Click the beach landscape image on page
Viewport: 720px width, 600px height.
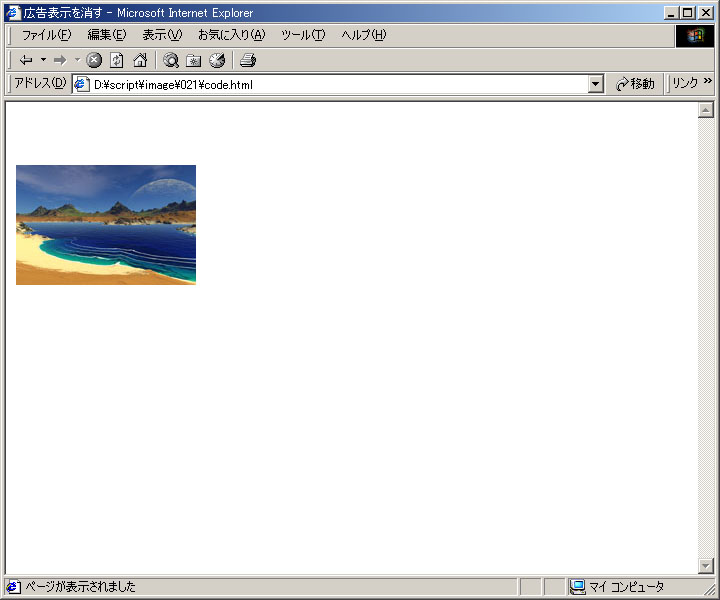pos(106,225)
